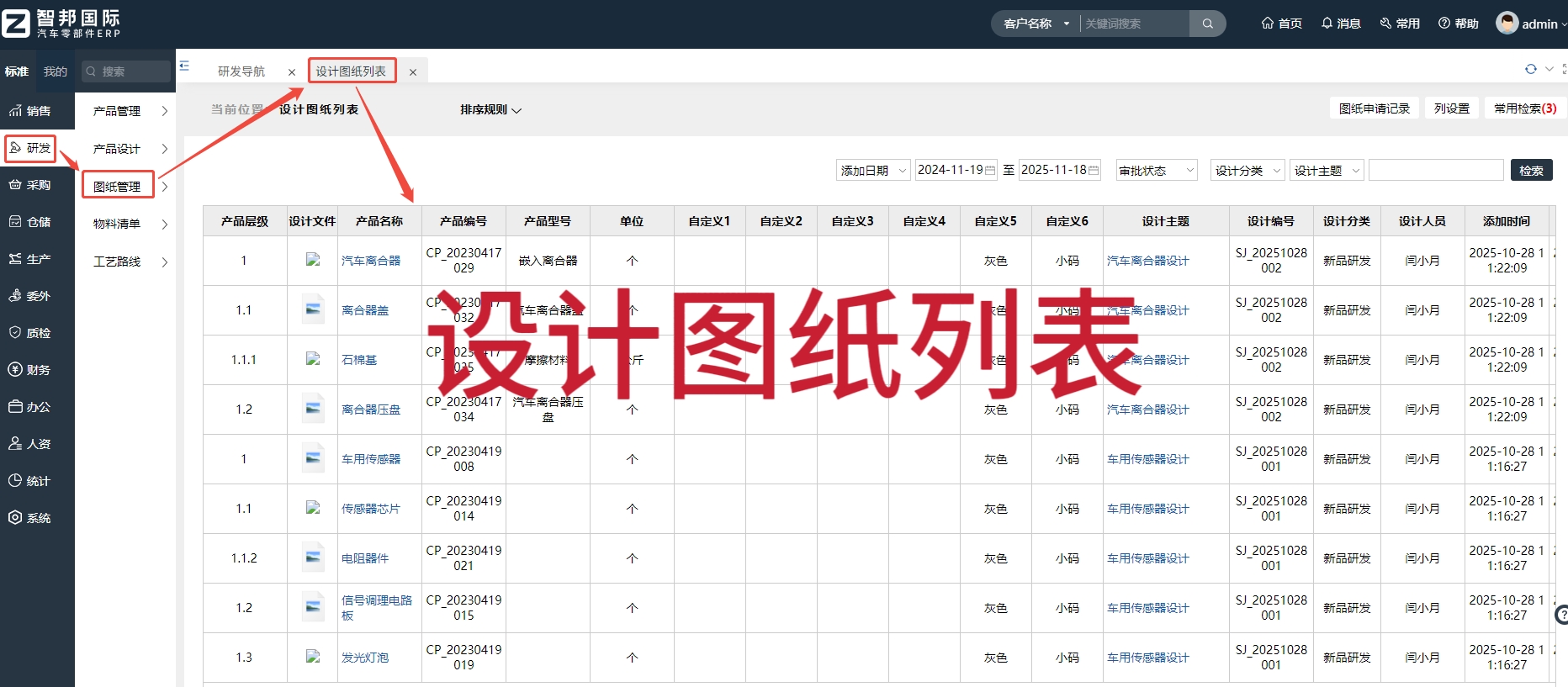Click the 关键词搜索 keyword input field
The width and height of the screenshot is (1568, 687).
(x=1135, y=24)
